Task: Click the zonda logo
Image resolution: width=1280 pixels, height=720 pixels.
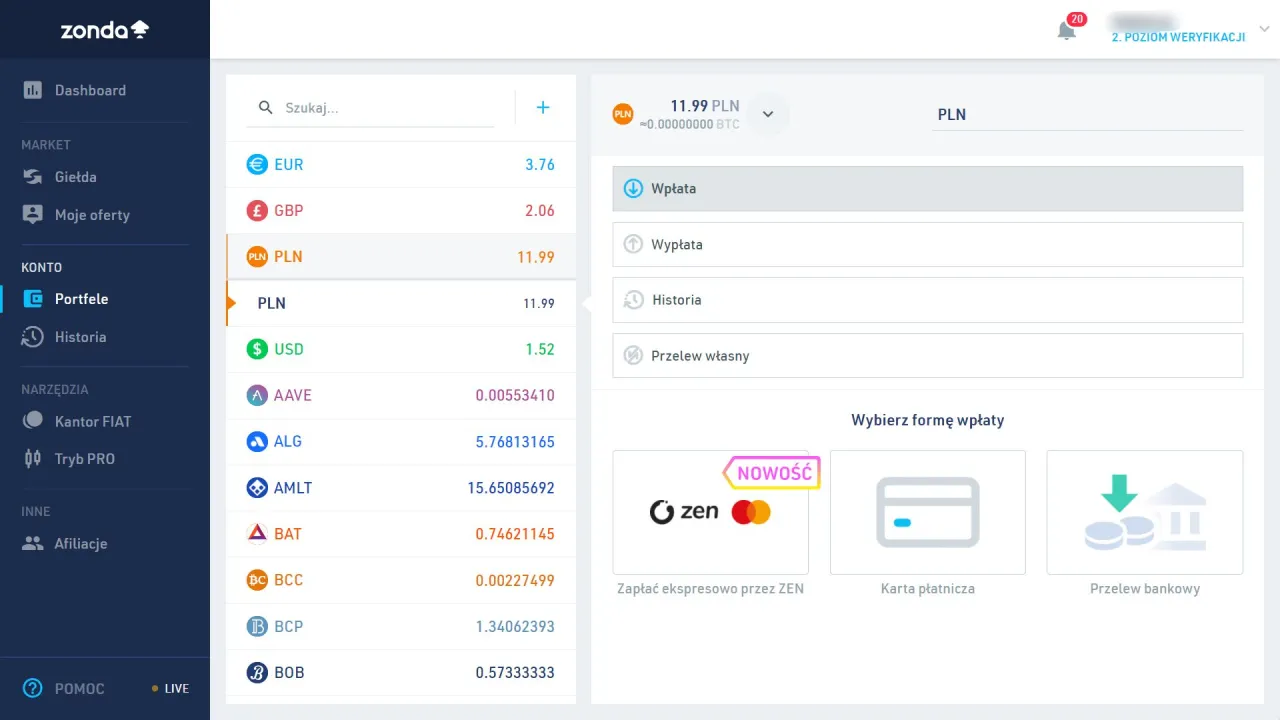Action: pos(104,30)
